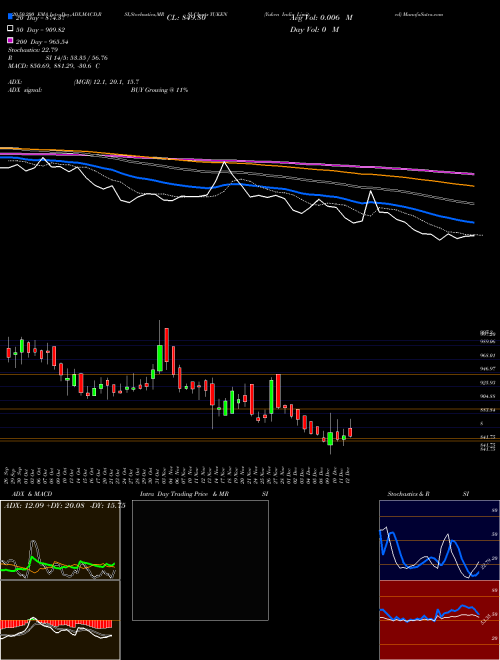The image size is (500, 660).
Task: Click the 965.03 price axis label
Action: pyautogui.click(x=488, y=355)
